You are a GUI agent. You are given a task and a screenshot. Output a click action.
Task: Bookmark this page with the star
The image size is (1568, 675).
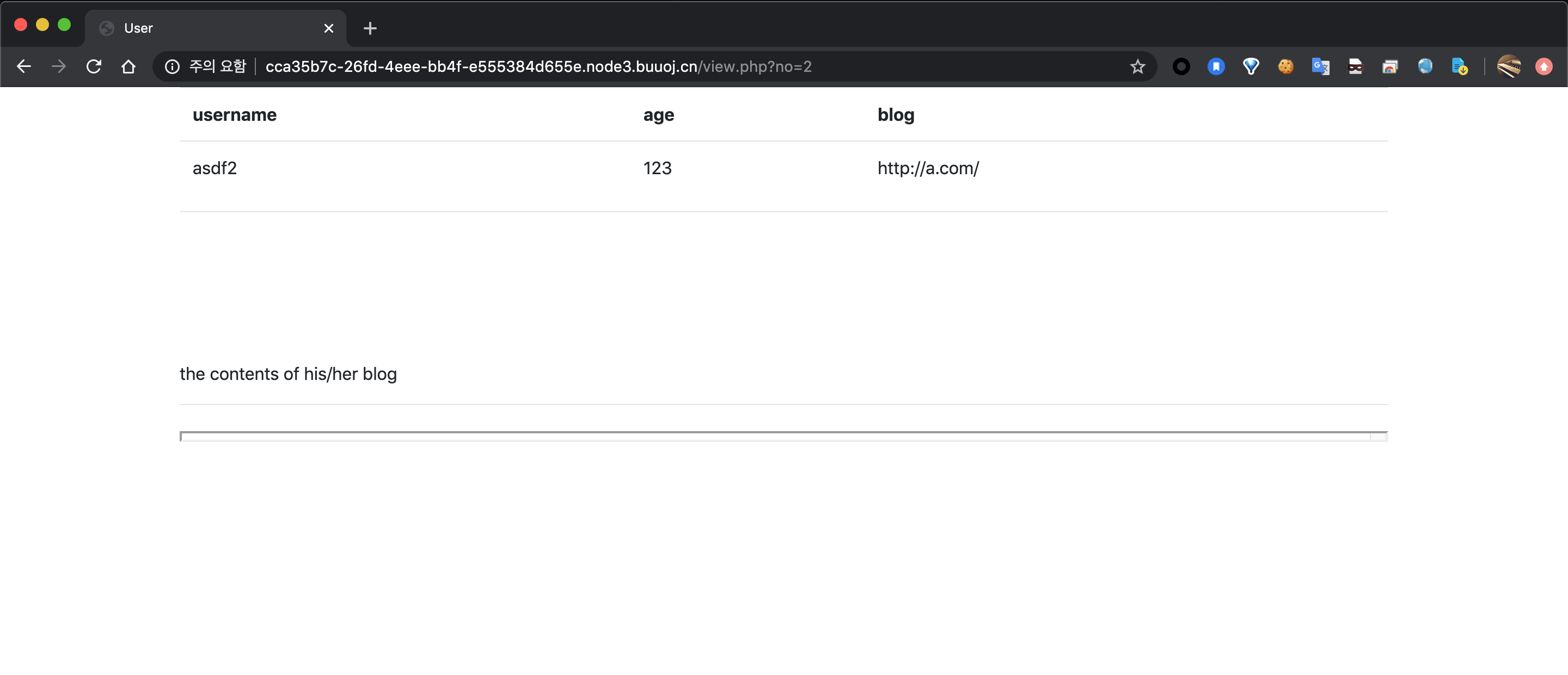(x=1137, y=66)
